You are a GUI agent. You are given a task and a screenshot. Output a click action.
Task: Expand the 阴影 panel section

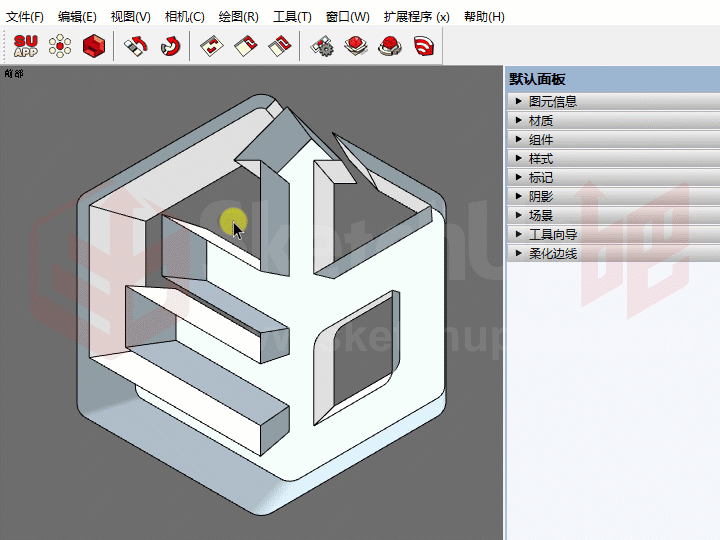(x=541, y=196)
